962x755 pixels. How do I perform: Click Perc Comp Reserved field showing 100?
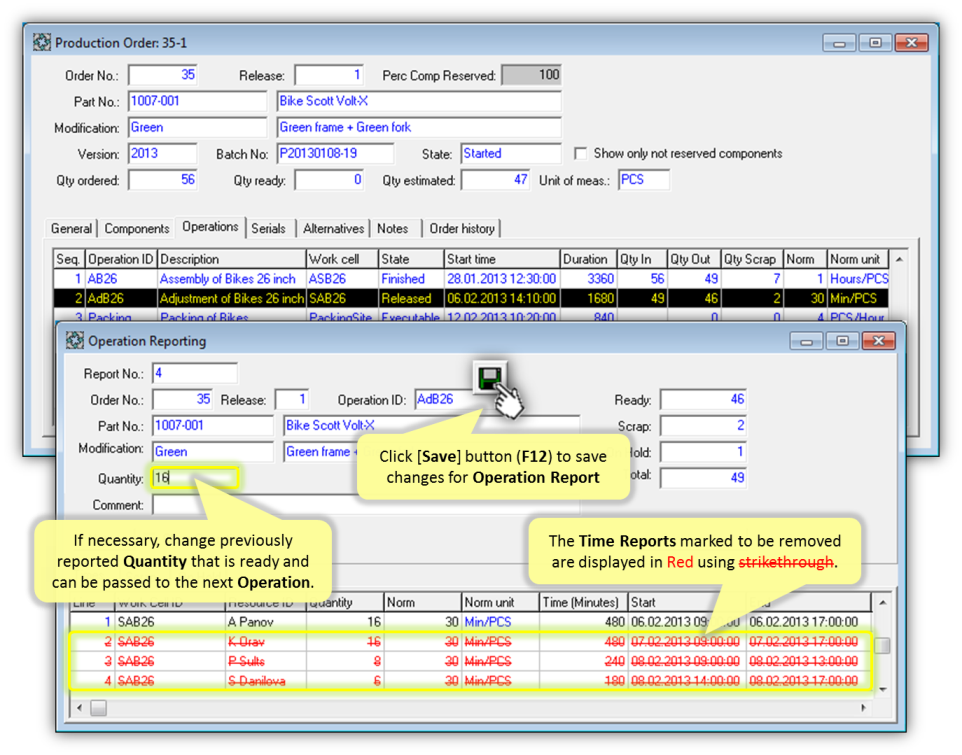531,75
